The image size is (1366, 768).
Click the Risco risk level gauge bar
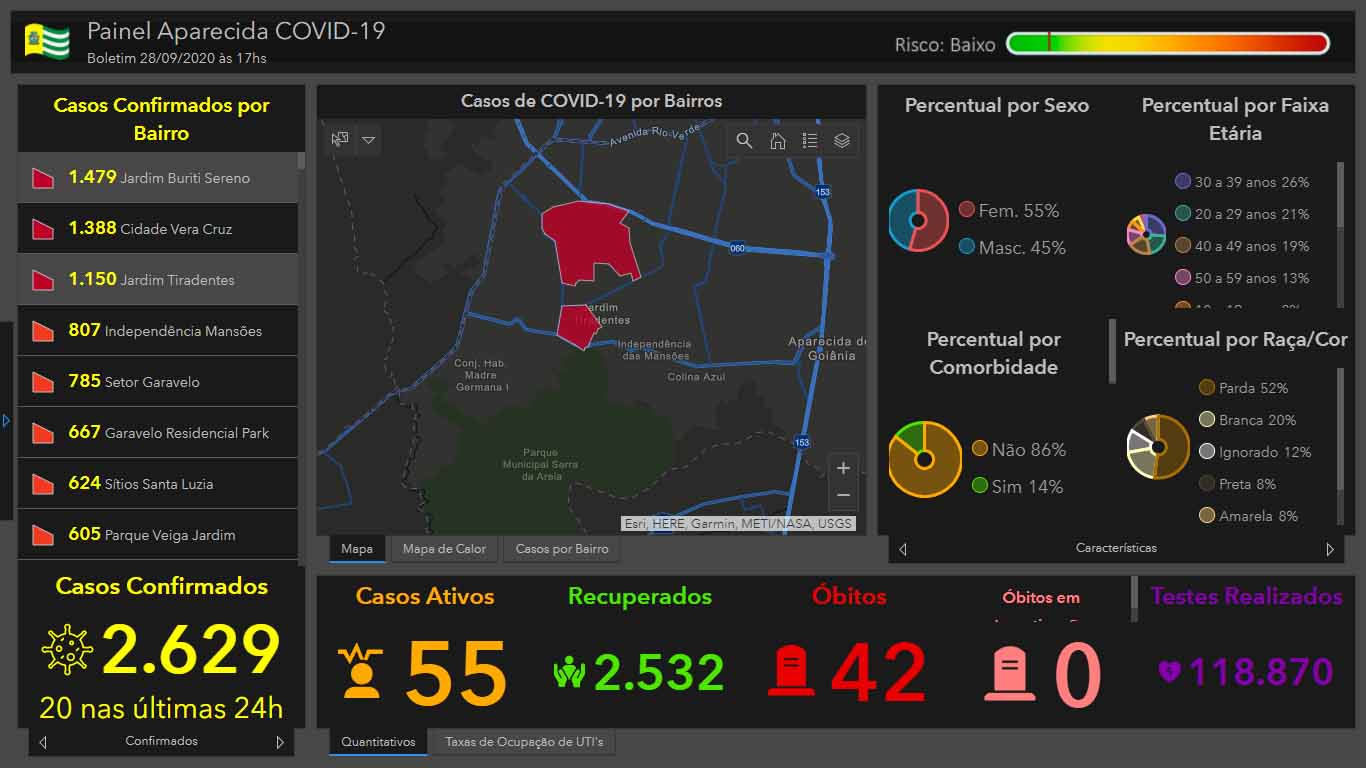[1167, 43]
